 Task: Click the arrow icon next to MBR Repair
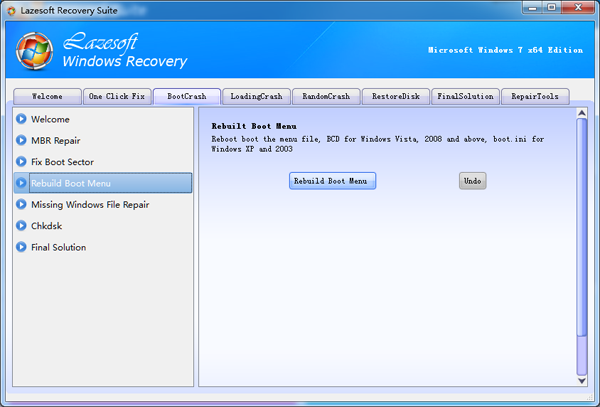click(x=21, y=140)
